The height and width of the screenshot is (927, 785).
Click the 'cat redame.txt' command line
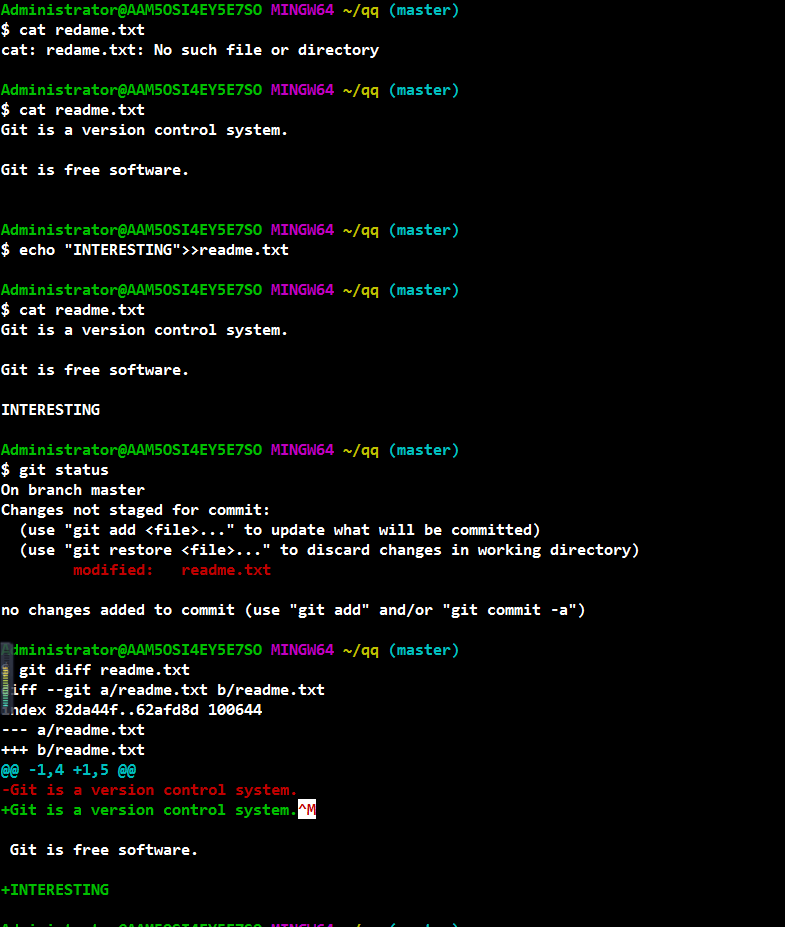[x=73, y=30]
